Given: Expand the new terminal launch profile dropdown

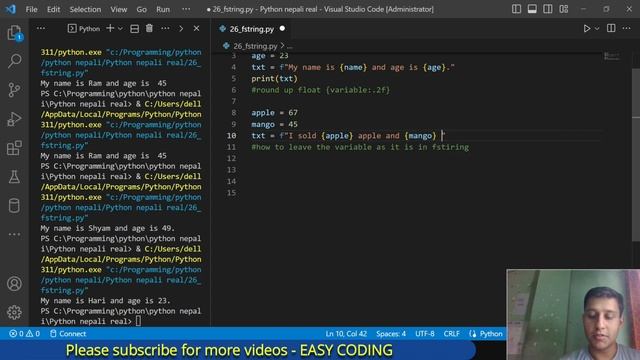Looking at the screenshot, I should coord(120,29).
